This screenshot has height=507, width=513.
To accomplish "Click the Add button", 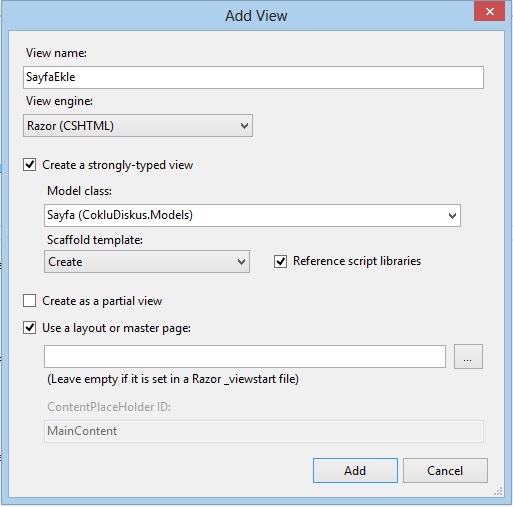I will tap(355, 471).
